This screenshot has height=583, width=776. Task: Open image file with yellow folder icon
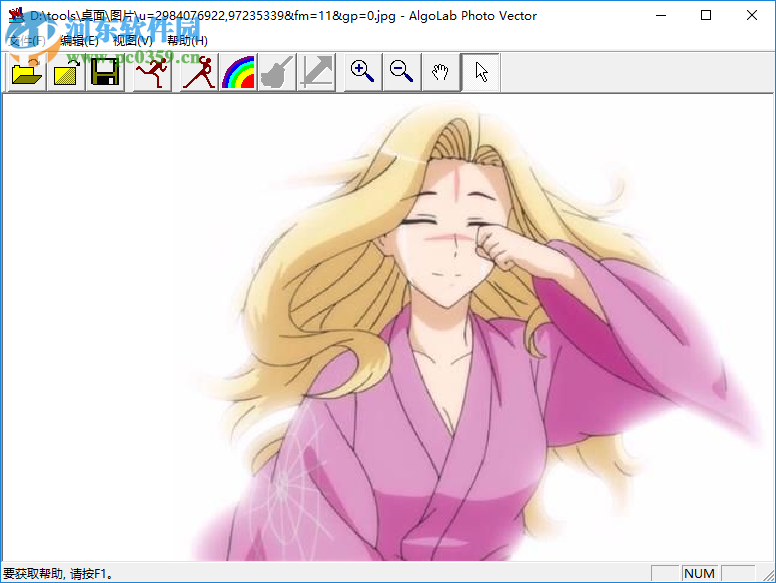(27, 72)
